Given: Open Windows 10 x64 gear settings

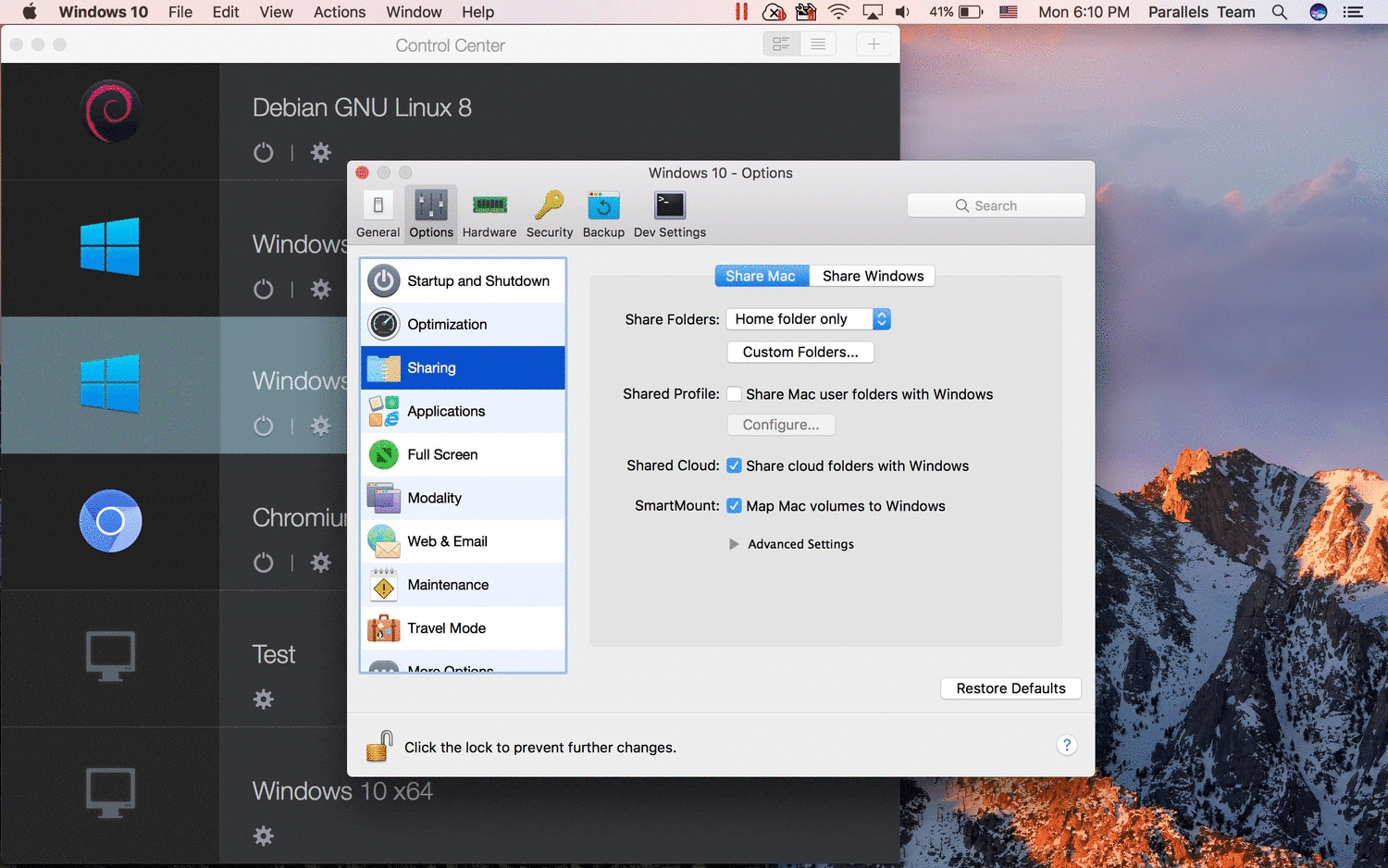Looking at the screenshot, I should tap(264, 837).
